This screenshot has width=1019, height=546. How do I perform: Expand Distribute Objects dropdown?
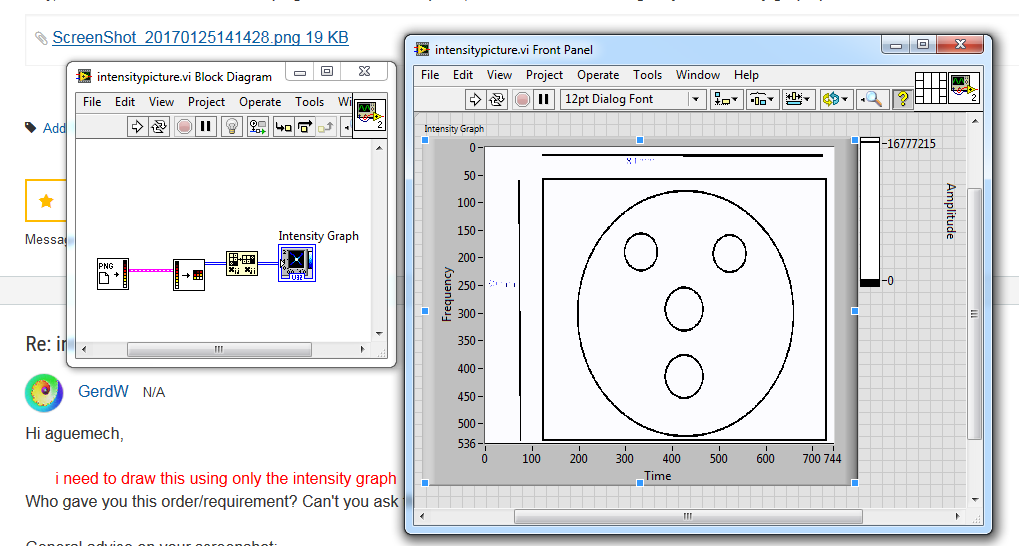(762, 99)
